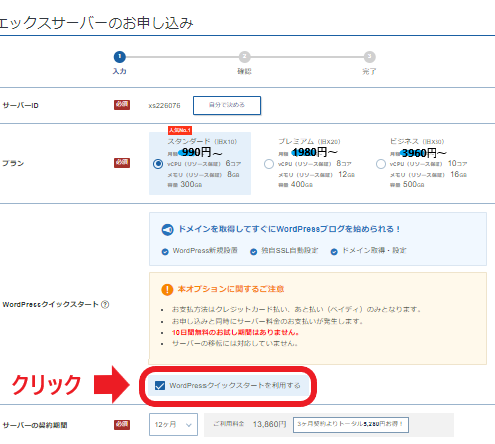
Task: Click step 2 確認 progress circle
Action: coord(244,57)
